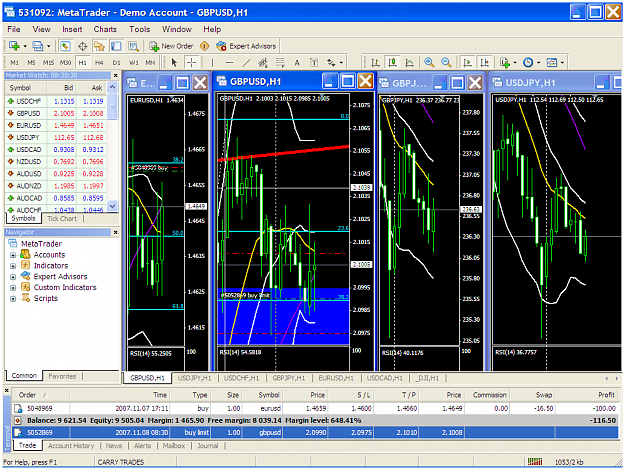Choose the Fibonacci retracement tool

[x=280, y=62]
